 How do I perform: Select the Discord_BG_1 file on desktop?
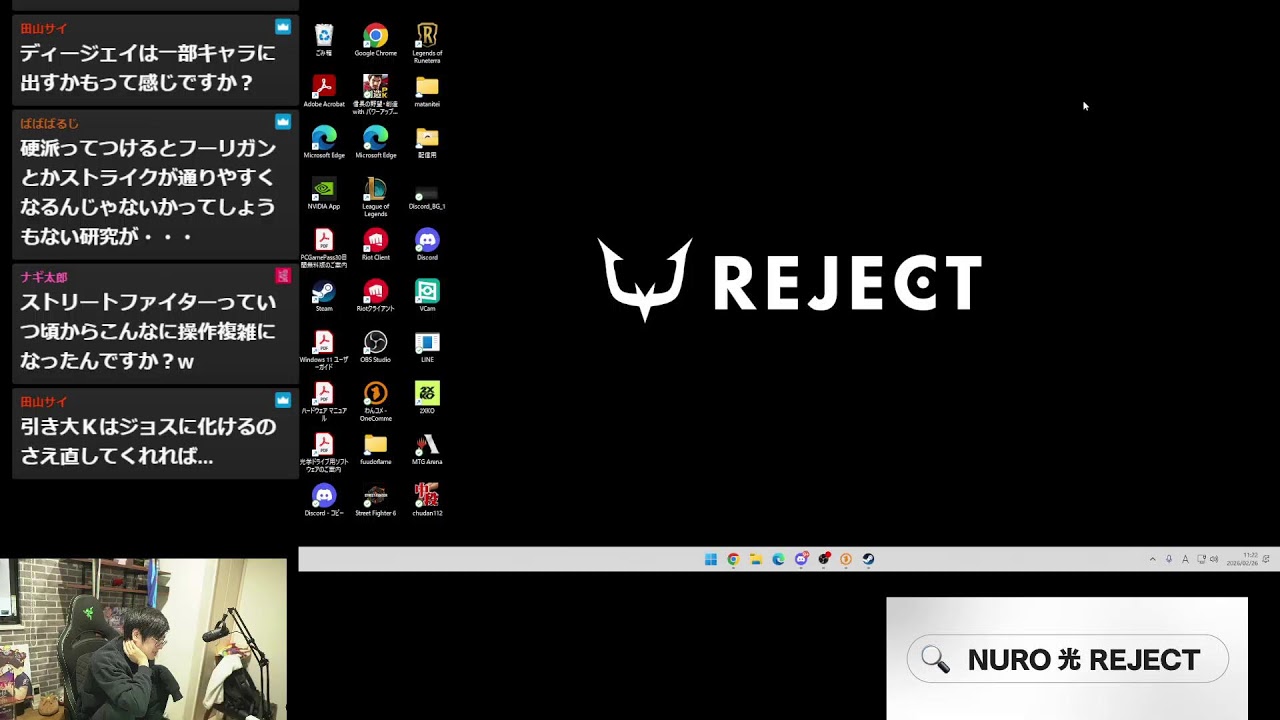click(x=427, y=198)
